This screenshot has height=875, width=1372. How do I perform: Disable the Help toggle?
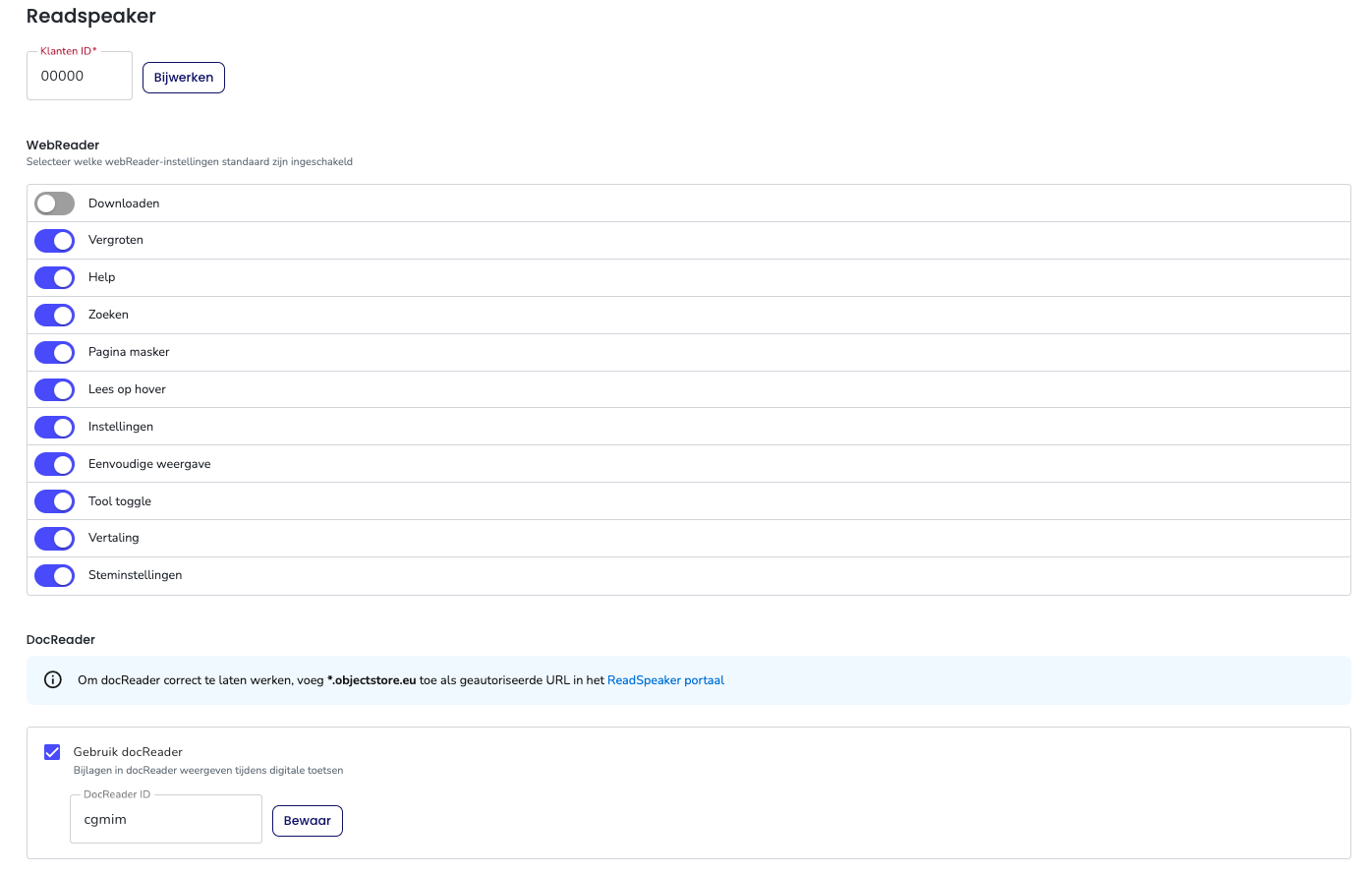(x=54, y=278)
